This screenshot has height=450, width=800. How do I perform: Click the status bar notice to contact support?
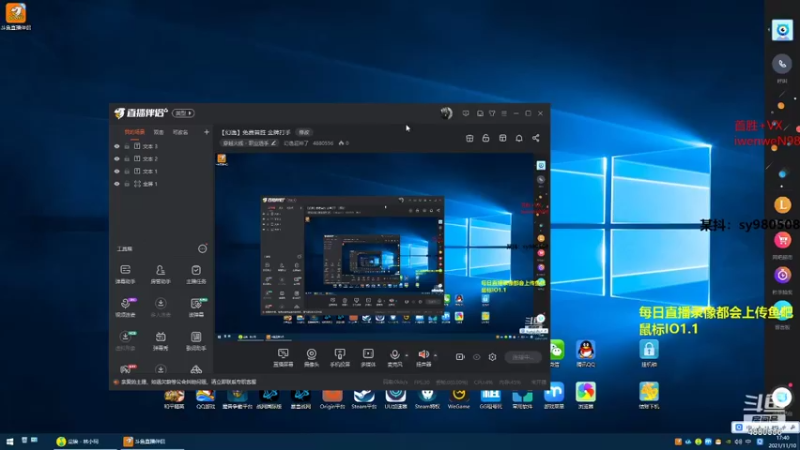(186, 382)
